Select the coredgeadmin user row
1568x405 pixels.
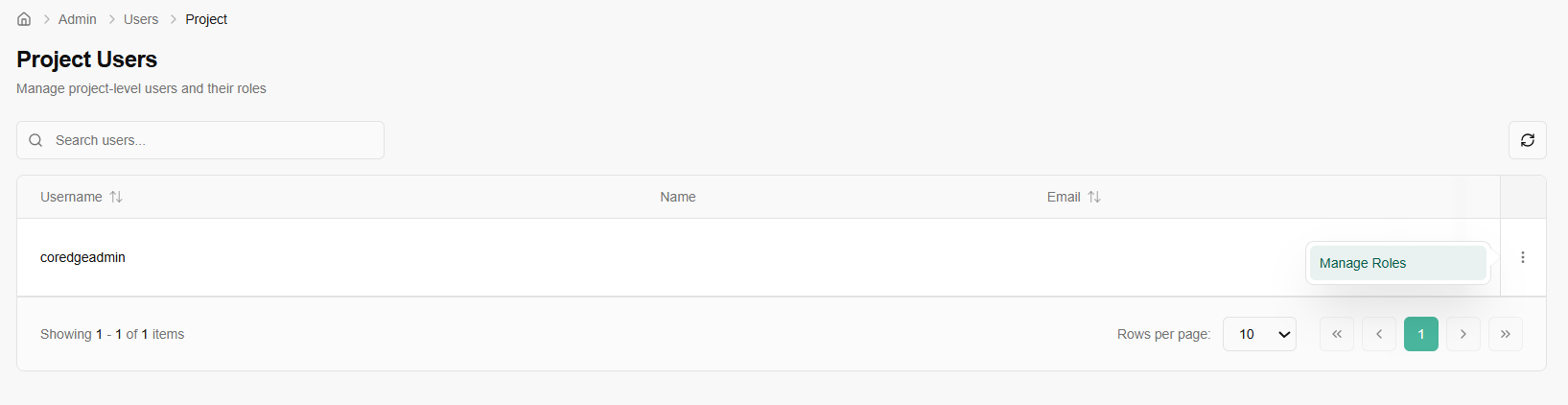pos(82,257)
